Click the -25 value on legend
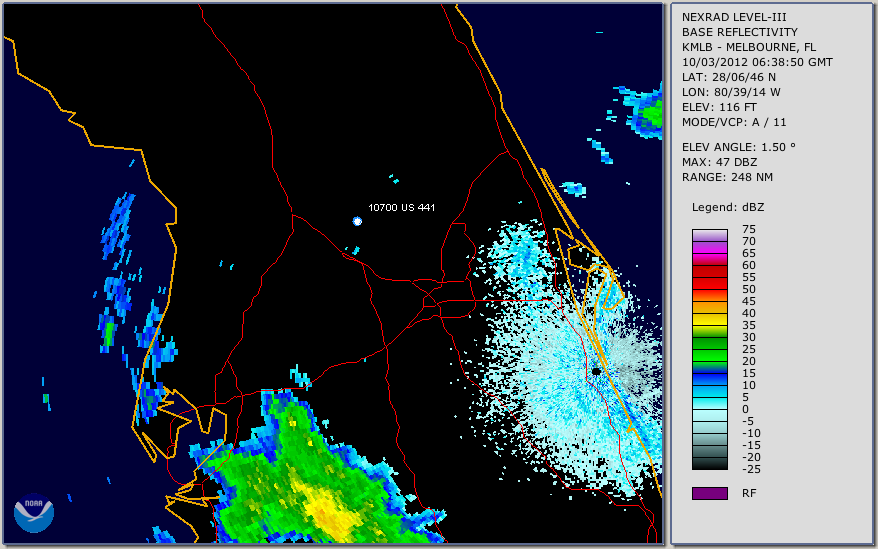Viewport: 878px width, 549px height. click(751, 469)
